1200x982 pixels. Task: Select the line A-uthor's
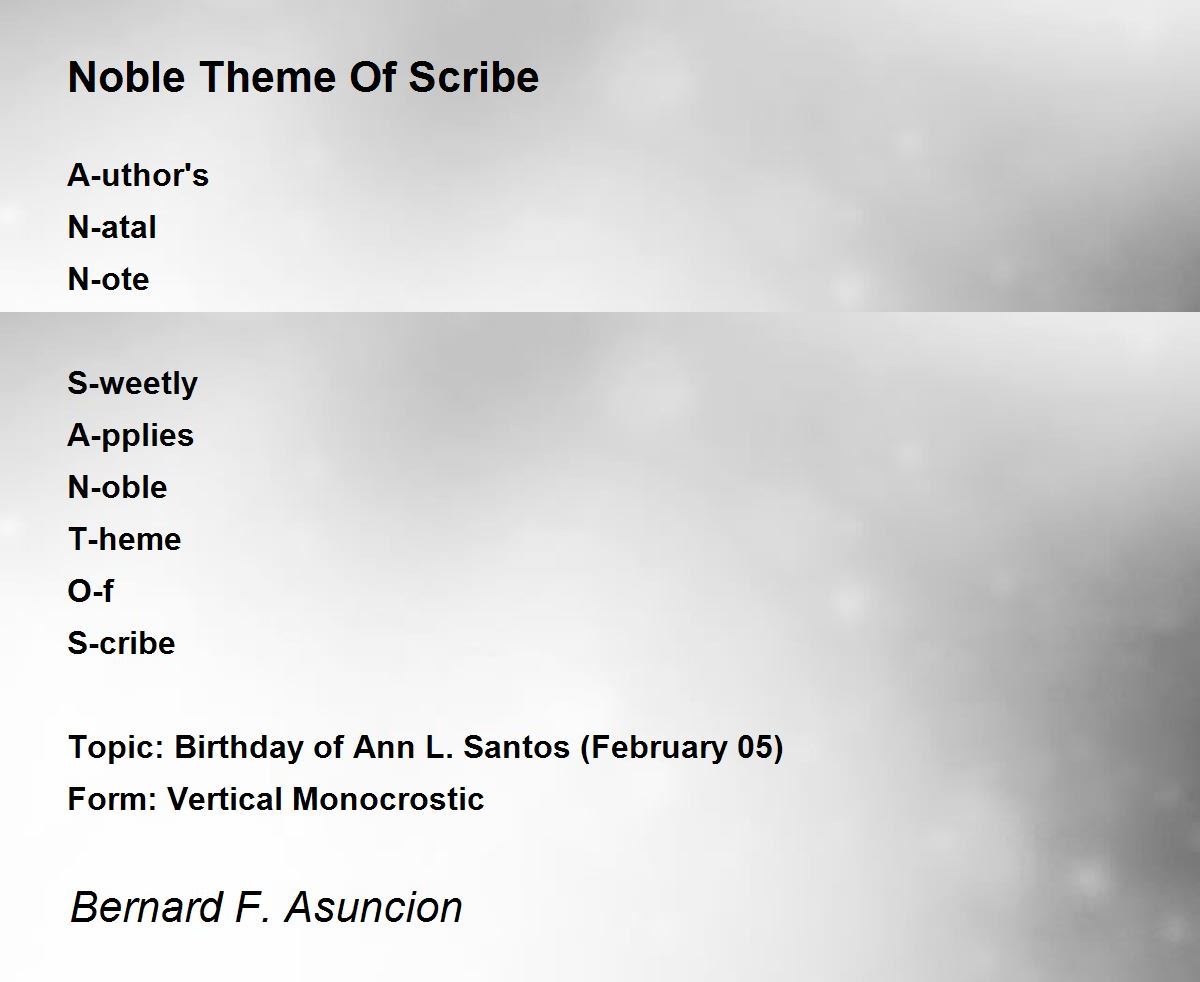point(138,175)
